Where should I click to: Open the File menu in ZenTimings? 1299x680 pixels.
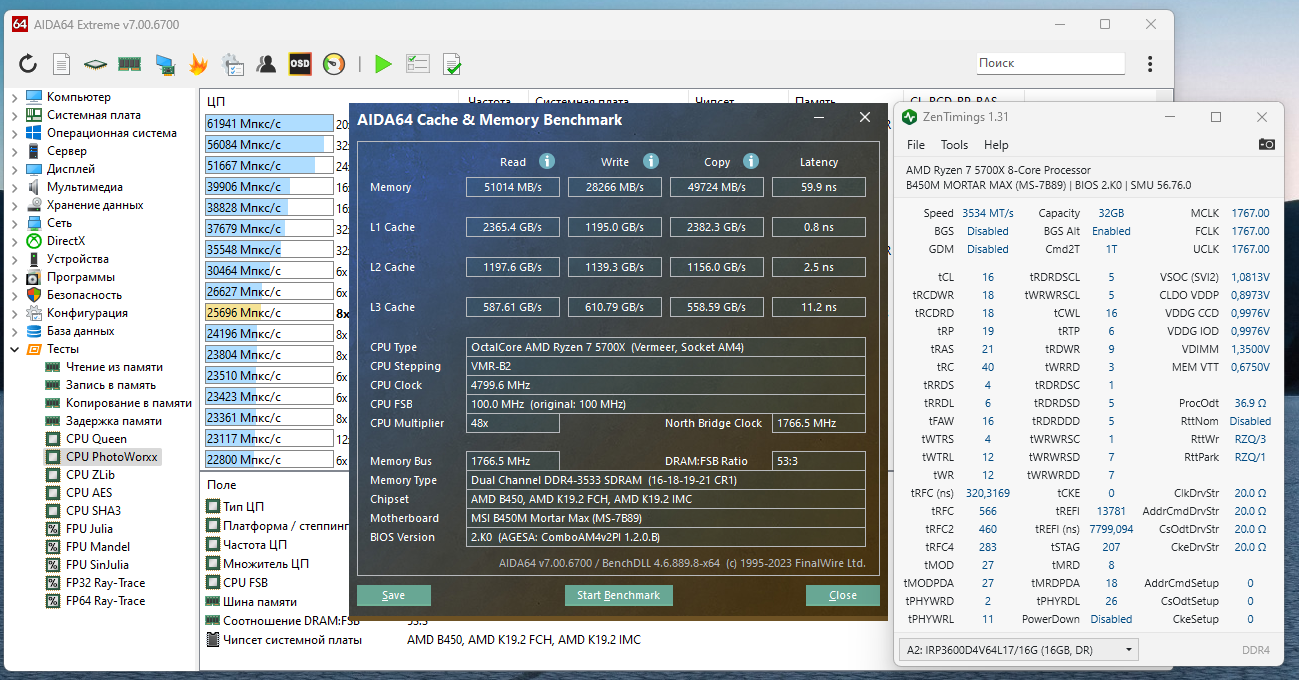pyautogui.click(x=916, y=145)
